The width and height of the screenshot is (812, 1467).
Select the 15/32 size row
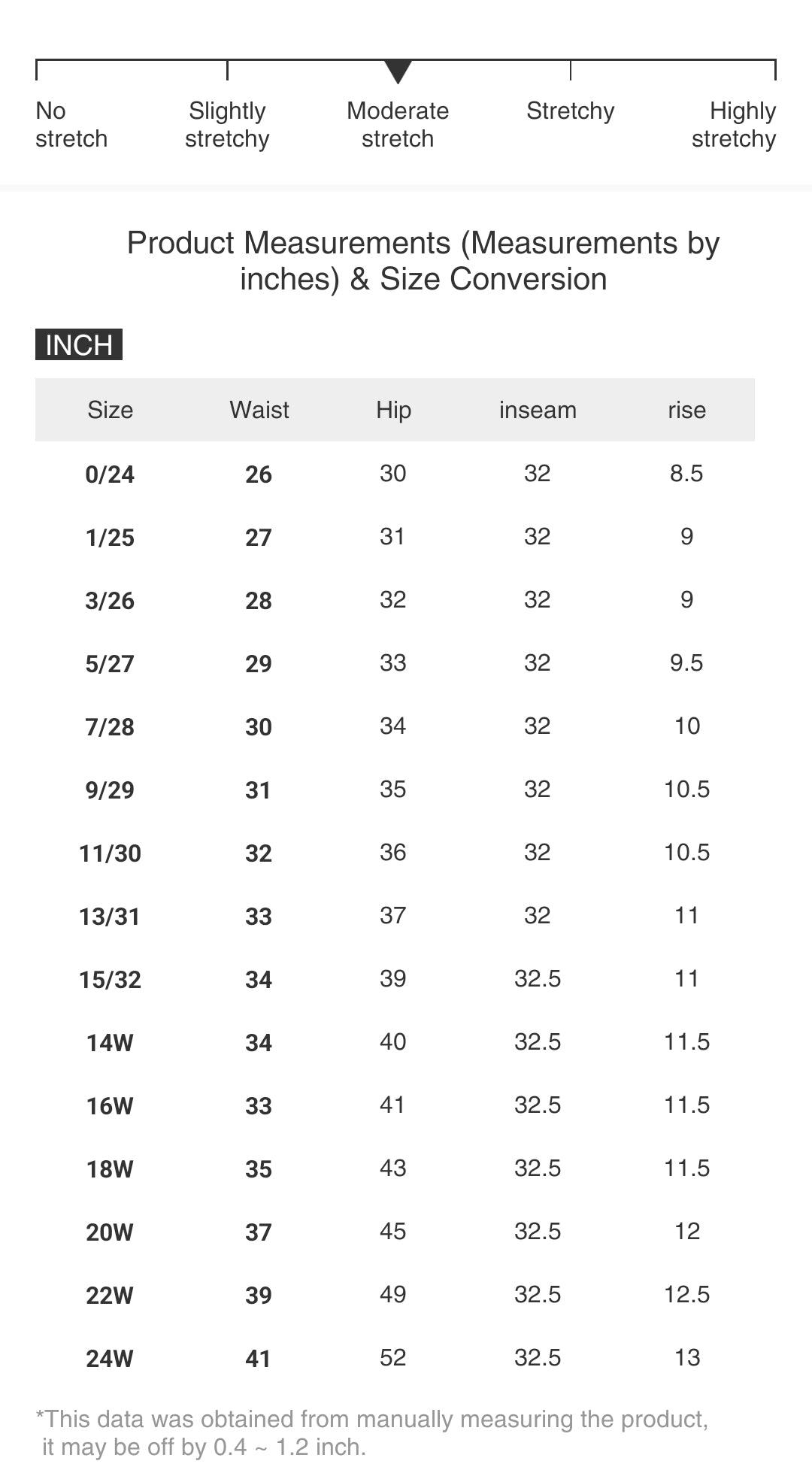[x=110, y=980]
